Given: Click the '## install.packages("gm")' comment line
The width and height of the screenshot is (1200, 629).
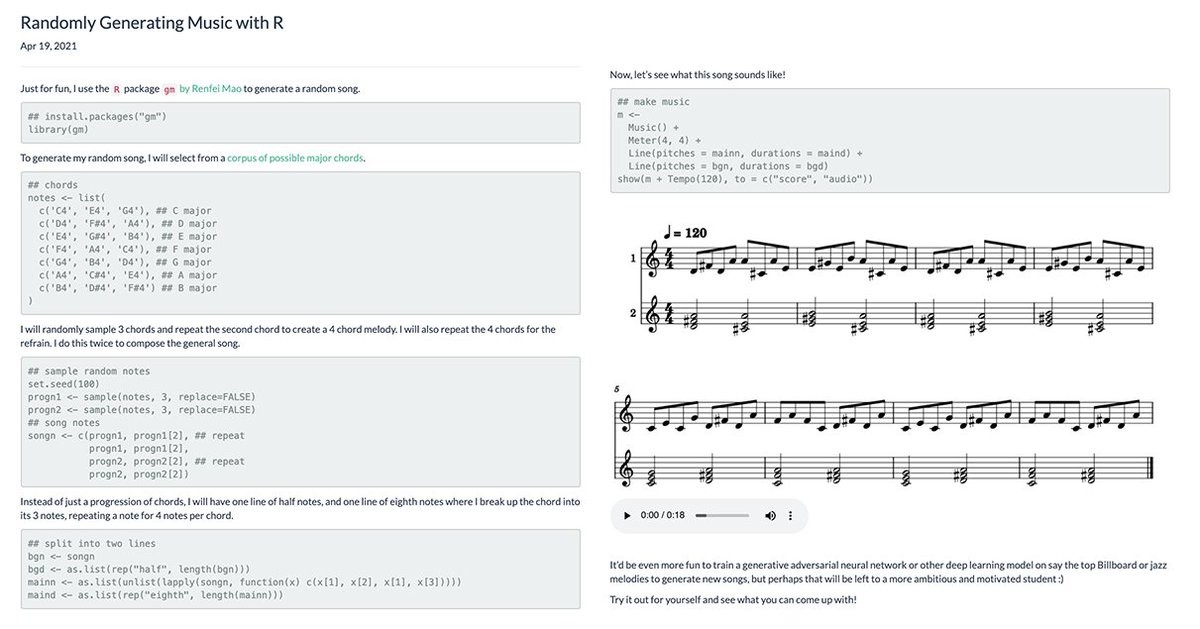Looking at the screenshot, I should [x=97, y=116].
